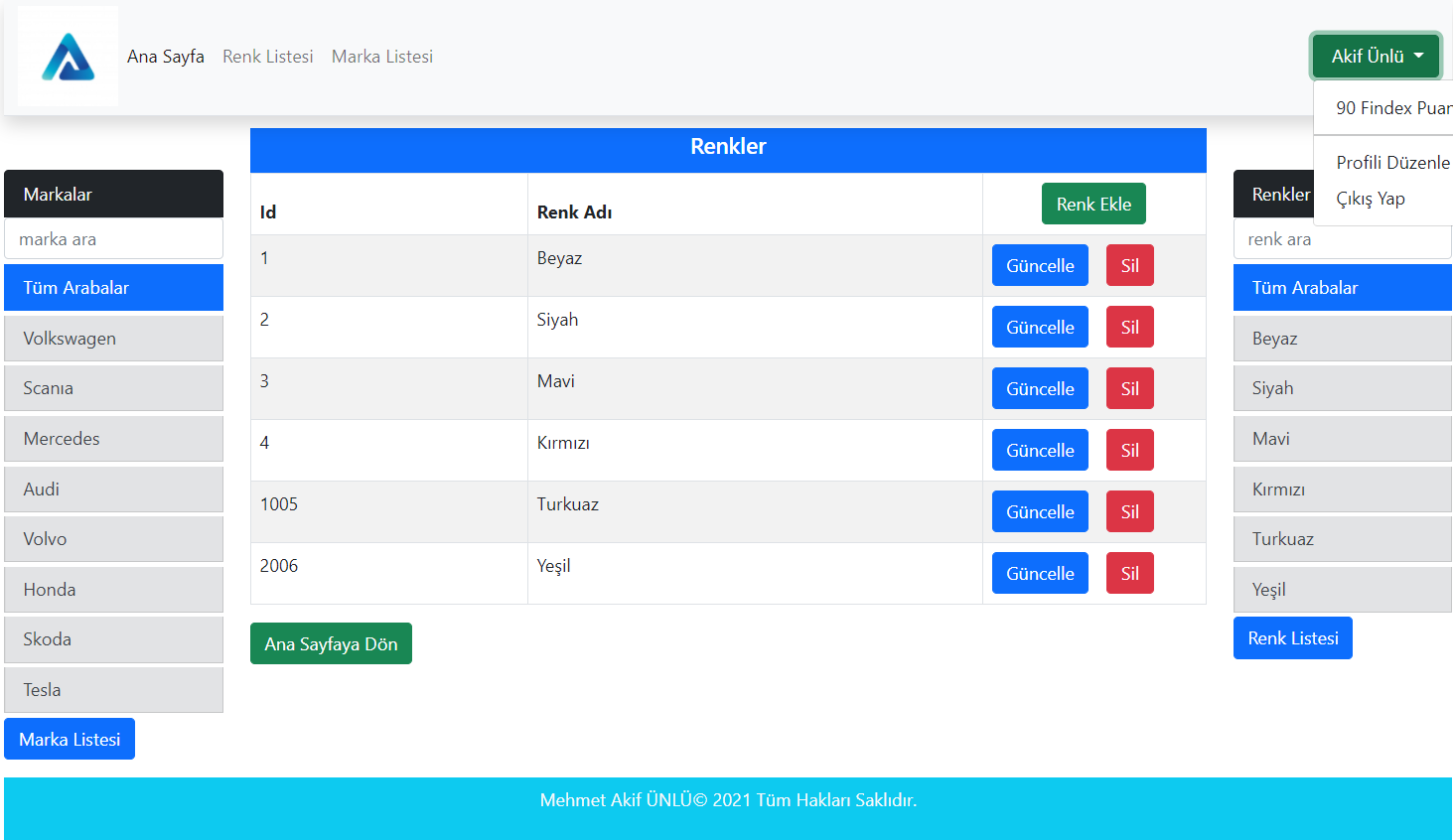
Task: Click the renk ara search field
Action: 1342,239
